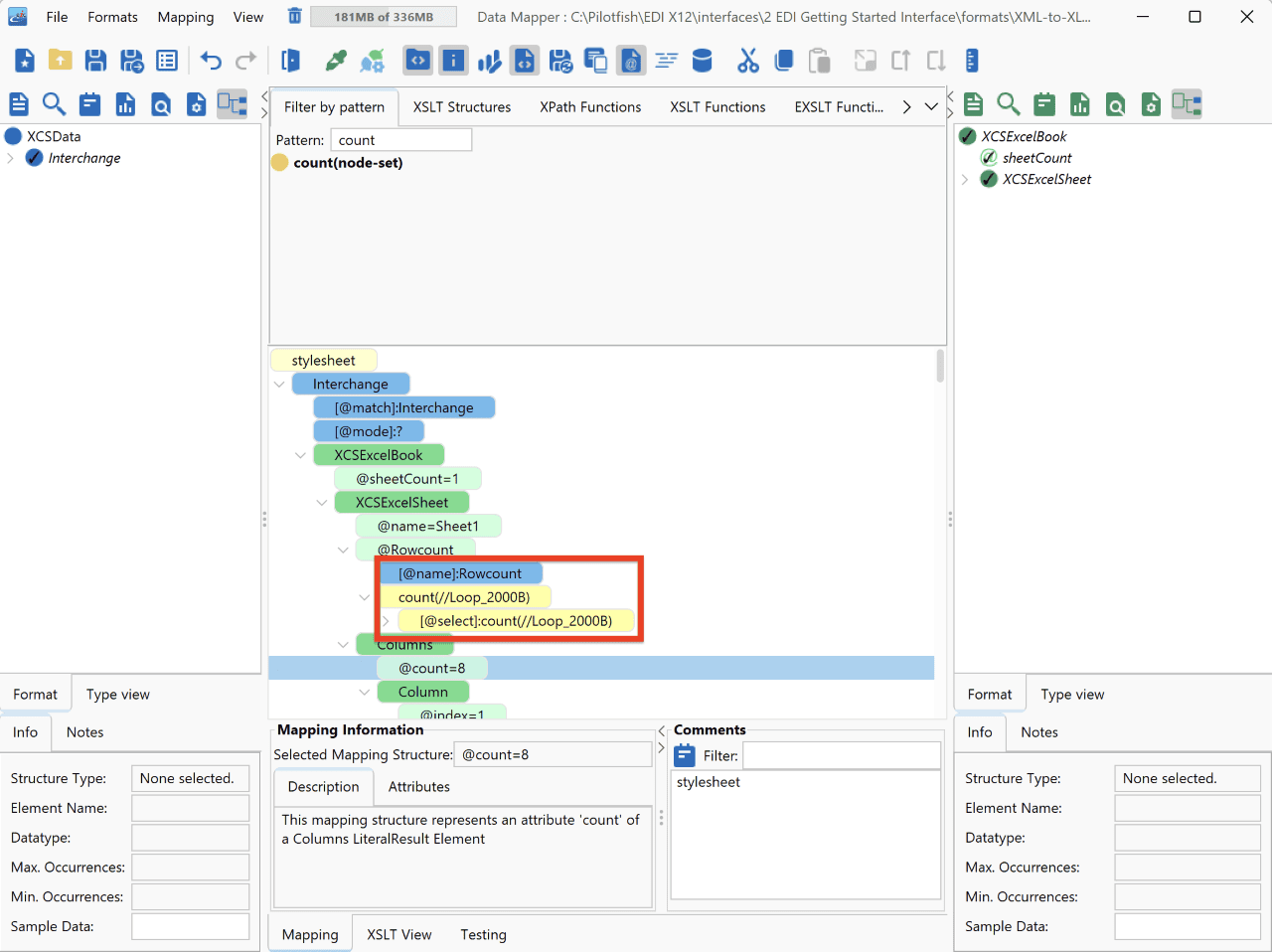1272x952 pixels.
Task: Click the undo arrow icon
Action: [x=211, y=61]
